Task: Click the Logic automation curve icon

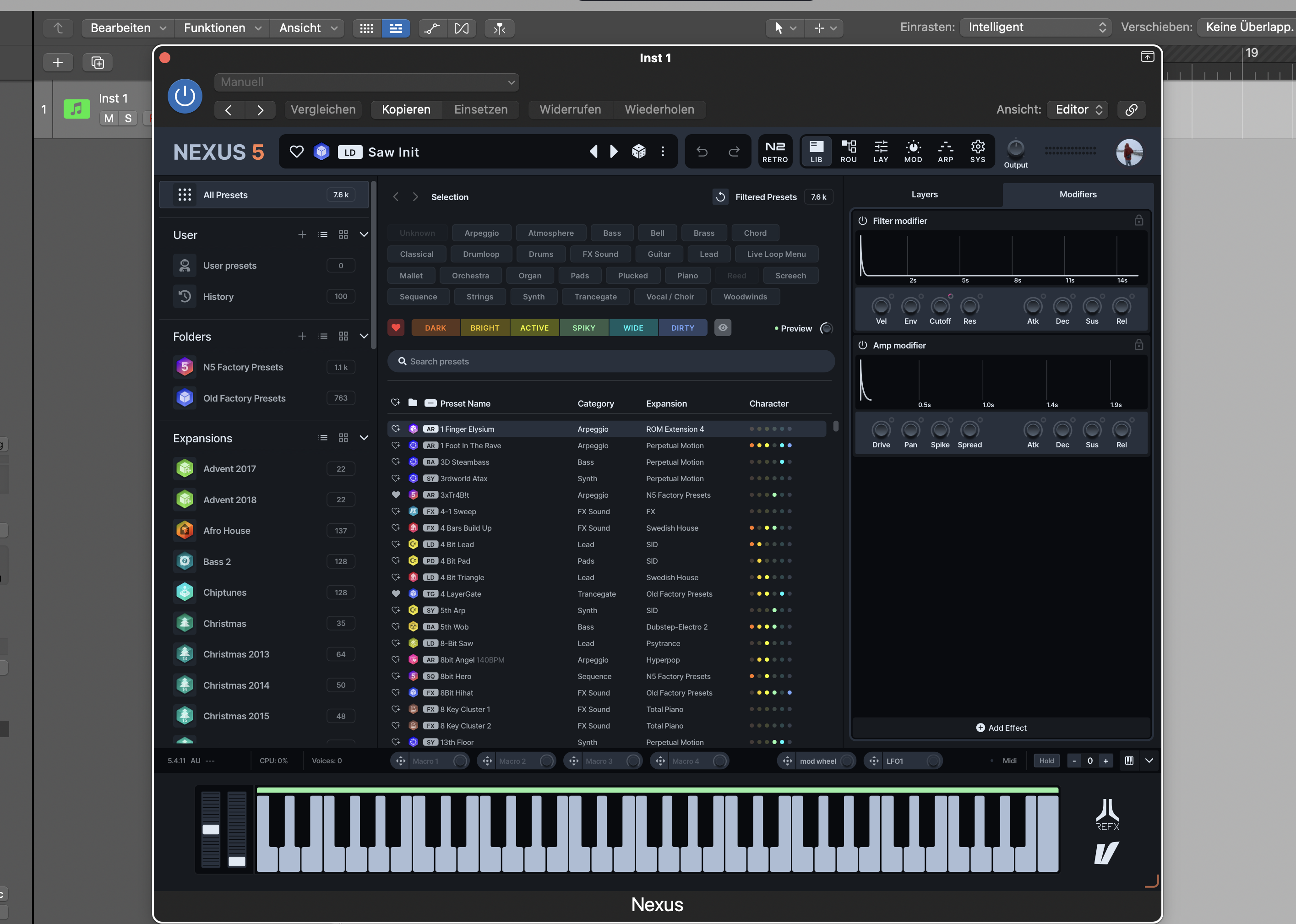Action: click(432, 28)
